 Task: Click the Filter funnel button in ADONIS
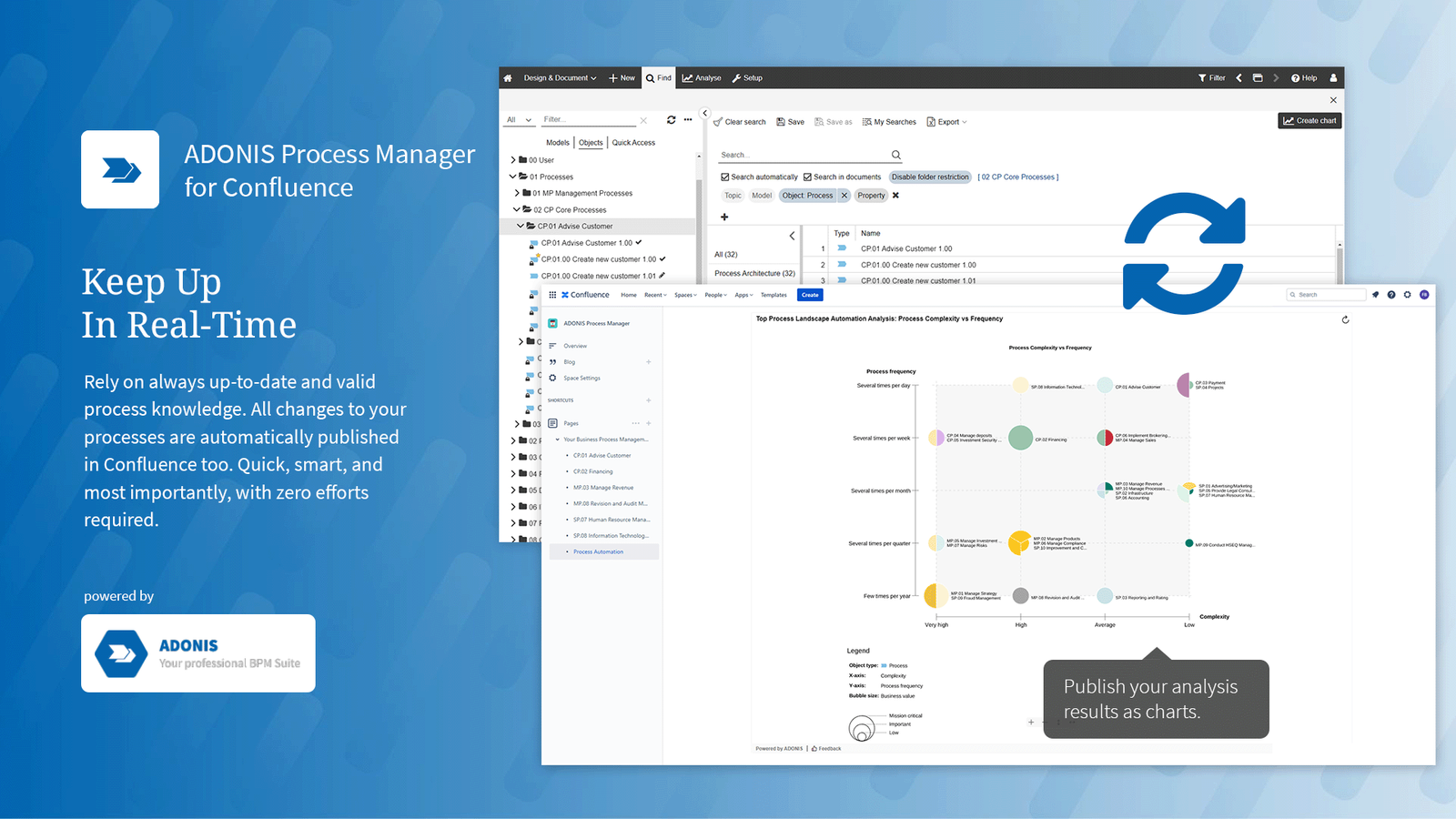pos(1212,78)
